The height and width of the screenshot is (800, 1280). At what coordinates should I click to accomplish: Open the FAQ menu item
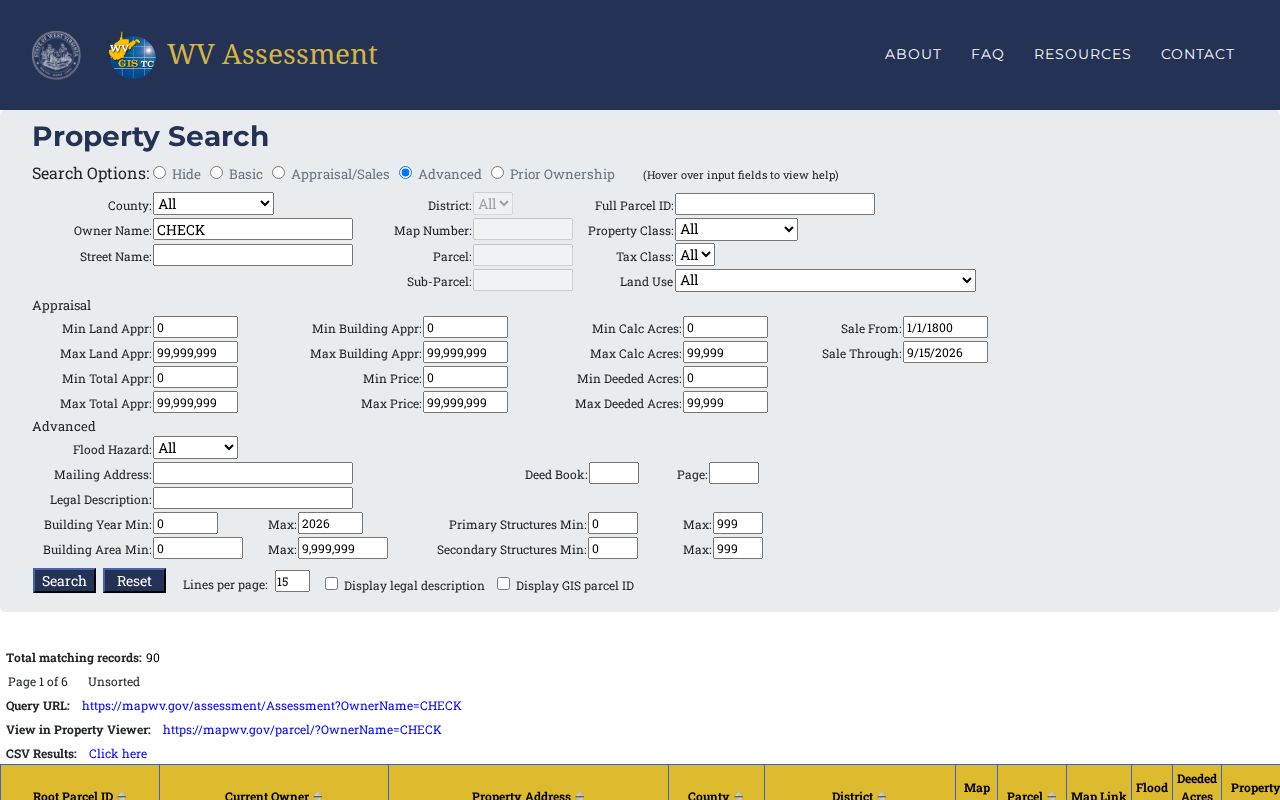(x=987, y=54)
